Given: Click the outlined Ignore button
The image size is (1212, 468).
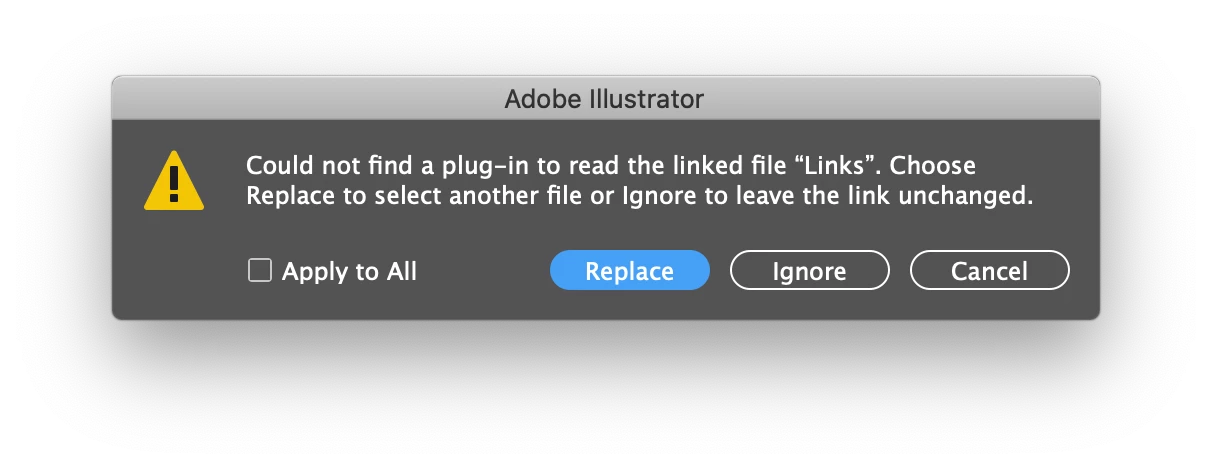Looking at the screenshot, I should (809, 271).
